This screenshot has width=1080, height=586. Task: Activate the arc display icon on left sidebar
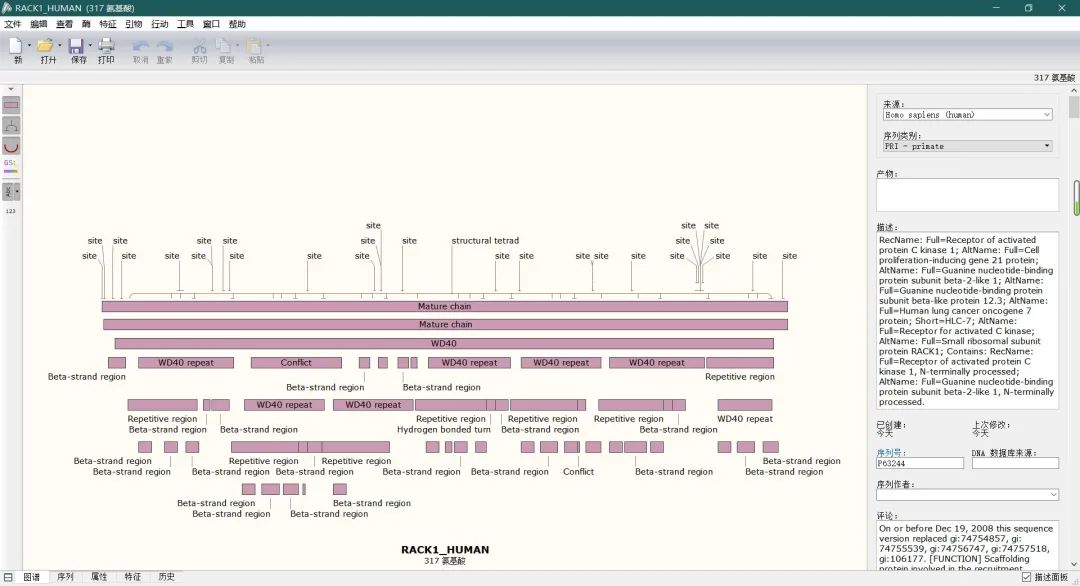click(11, 144)
